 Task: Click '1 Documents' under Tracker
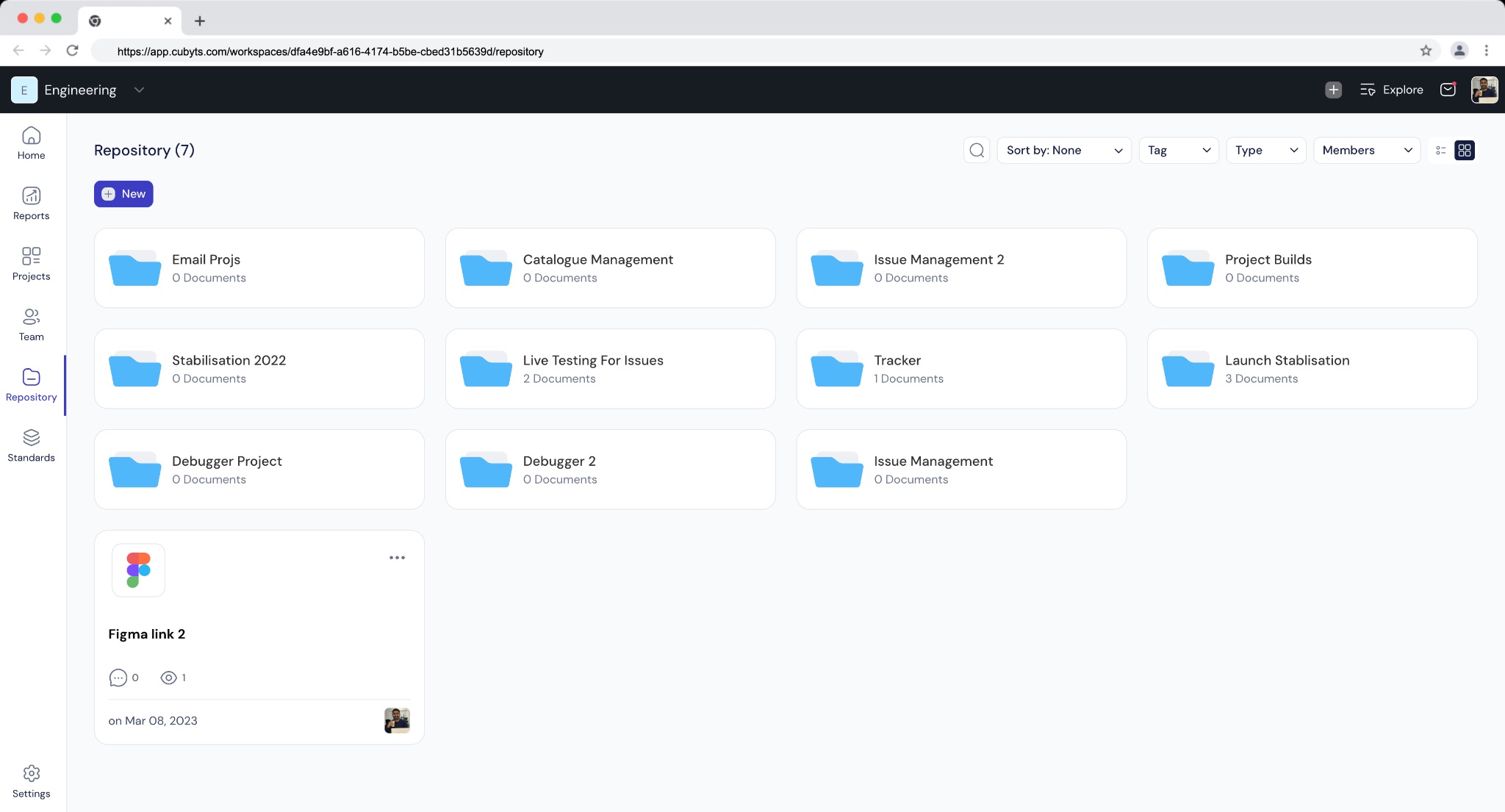pyautogui.click(x=908, y=378)
